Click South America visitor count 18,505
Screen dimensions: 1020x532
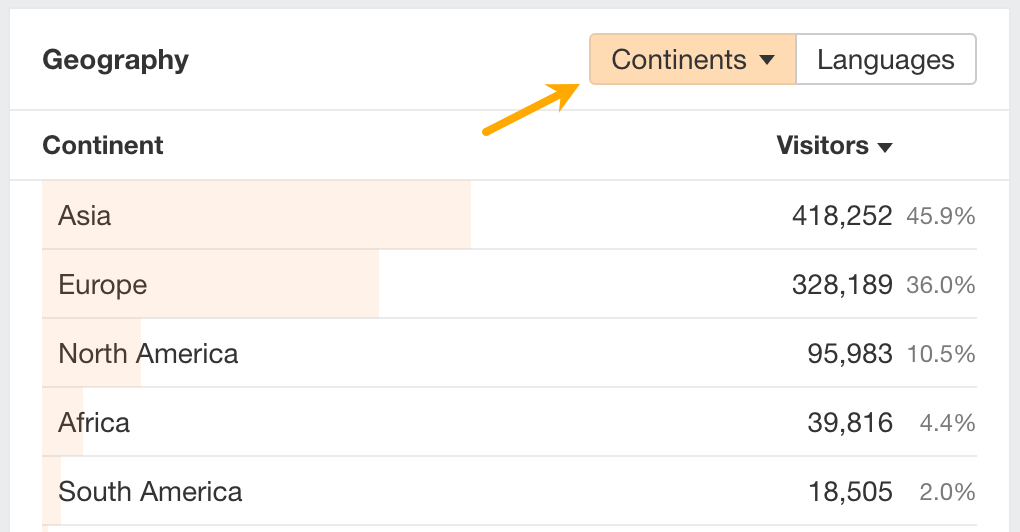pyautogui.click(x=850, y=492)
